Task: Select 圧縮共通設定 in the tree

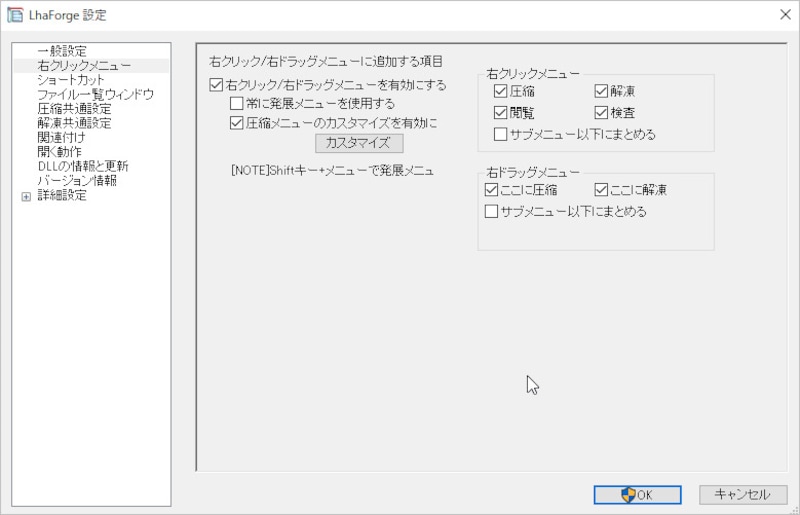Action: [x=74, y=109]
